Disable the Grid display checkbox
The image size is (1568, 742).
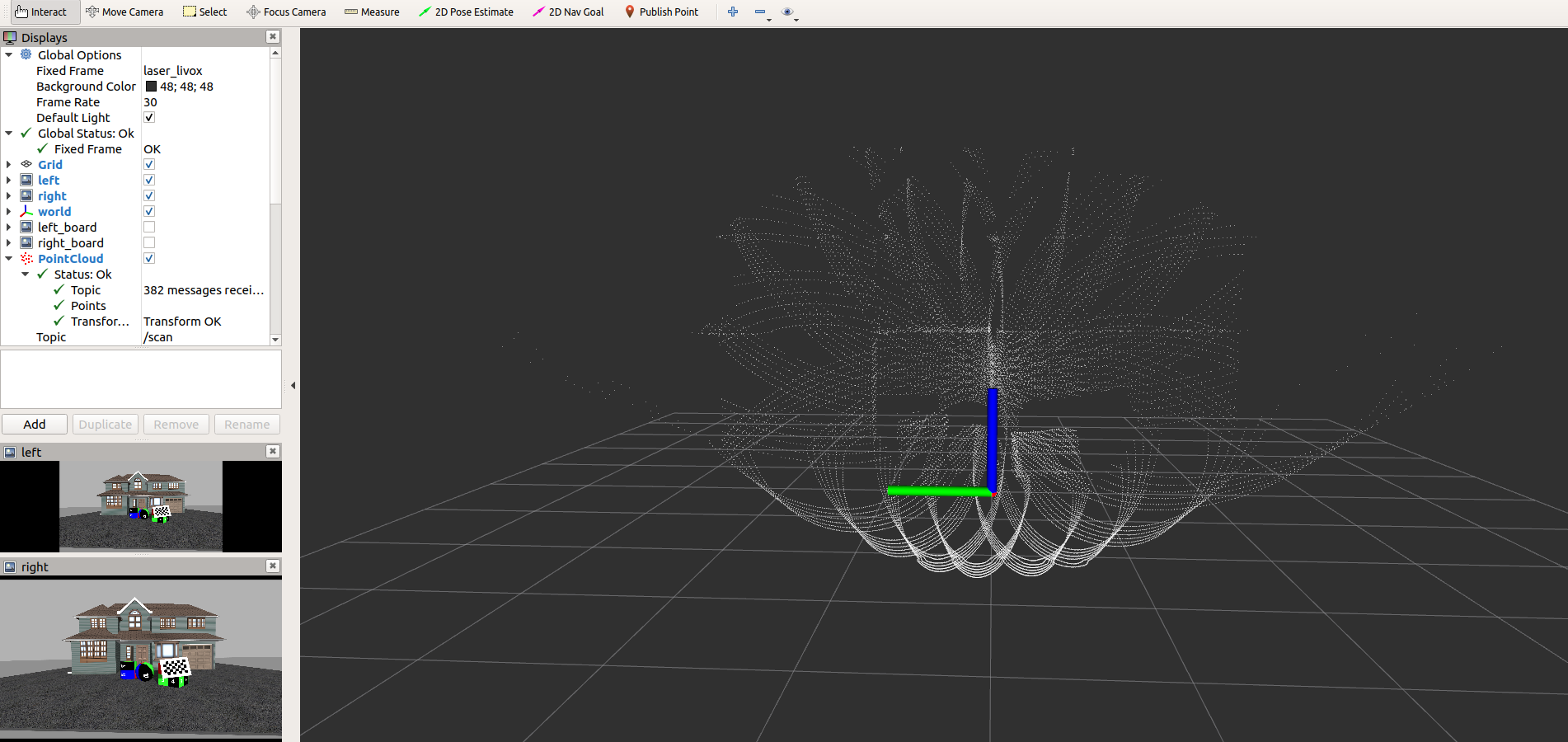click(x=149, y=164)
